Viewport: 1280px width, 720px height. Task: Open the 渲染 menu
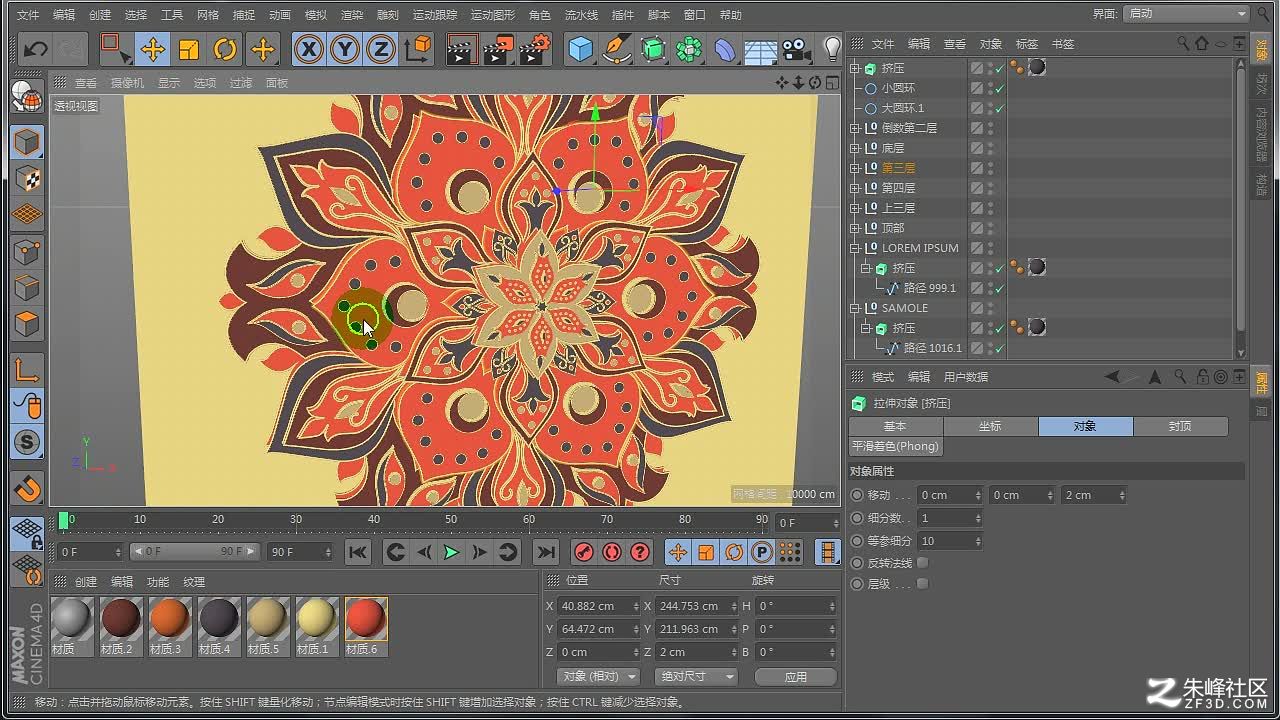[352, 15]
